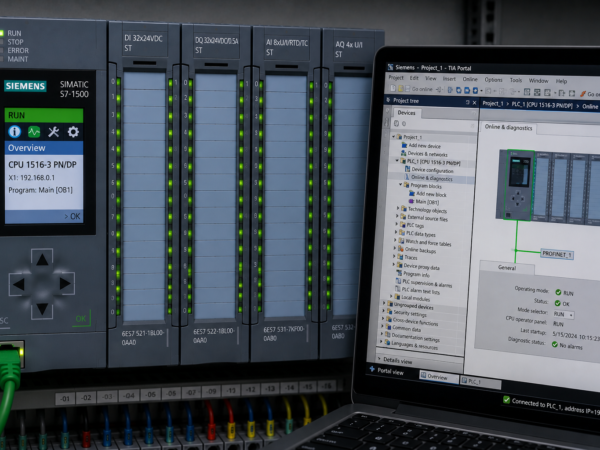The width and height of the screenshot is (600, 450).
Task: Open the Window menu
Action: coord(538,80)
